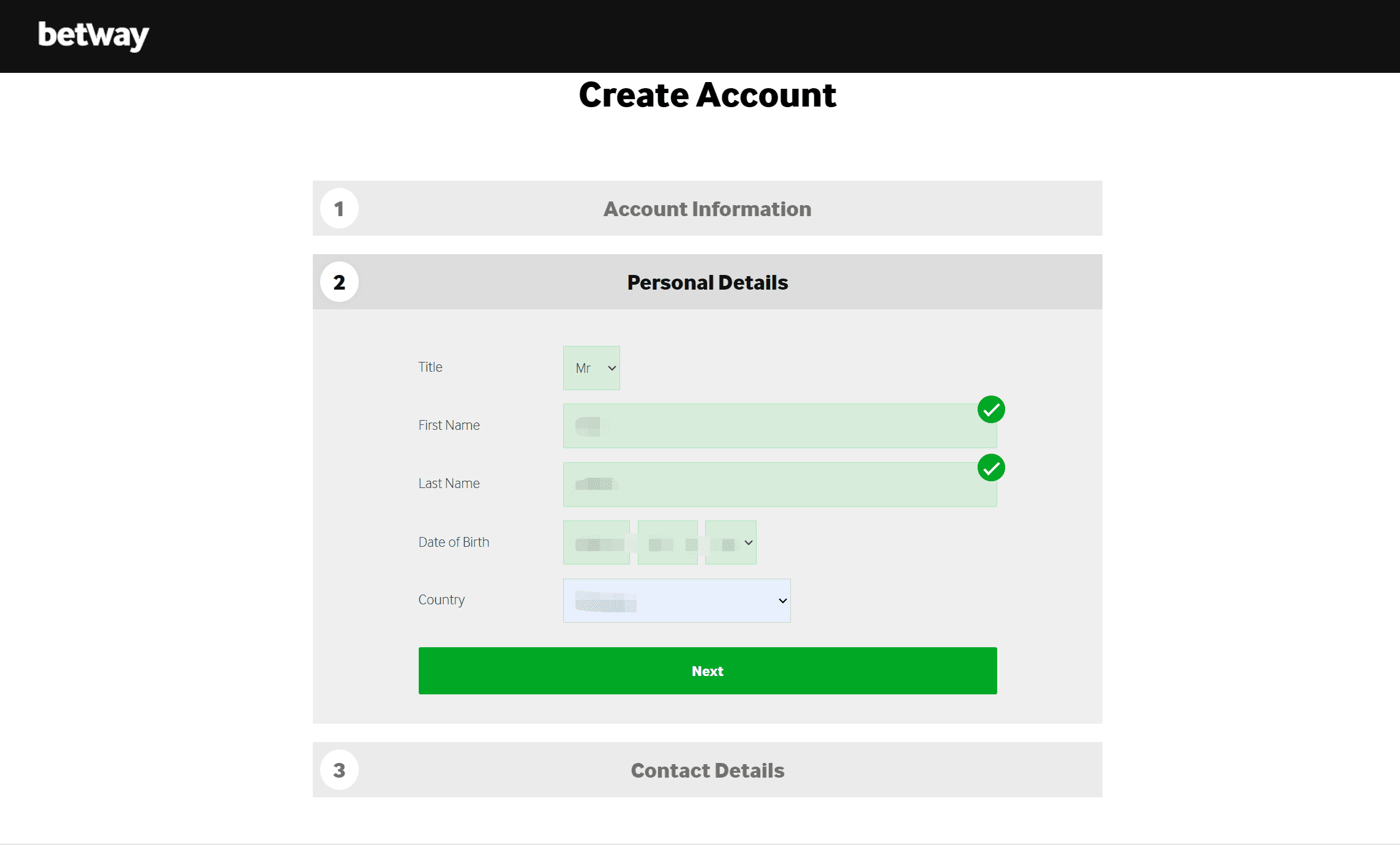Screen dimensions: 1400x845
Task: Click the step 1 number circle
Action: (339, 209)
